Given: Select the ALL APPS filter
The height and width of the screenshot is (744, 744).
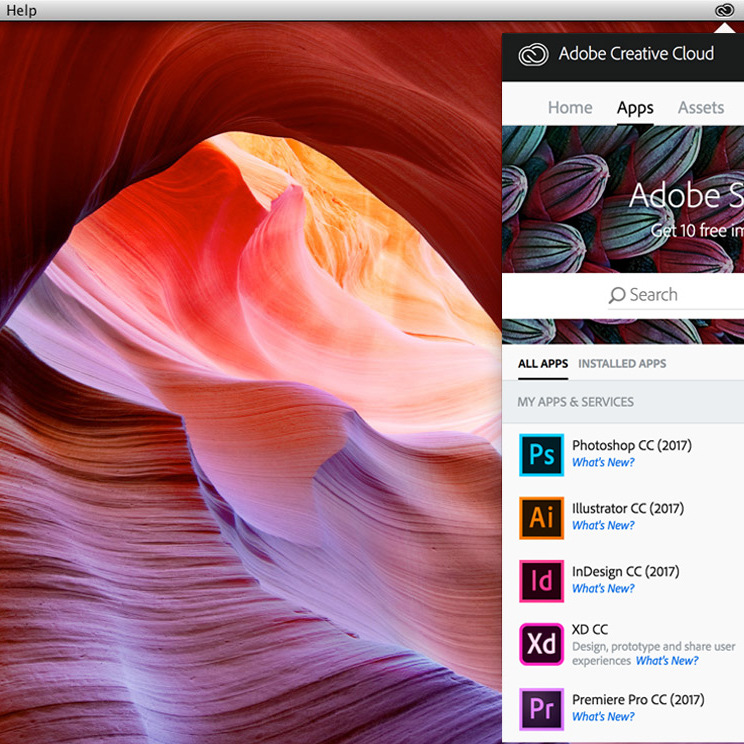Looking at the screenshot, I should coord(543,364).
